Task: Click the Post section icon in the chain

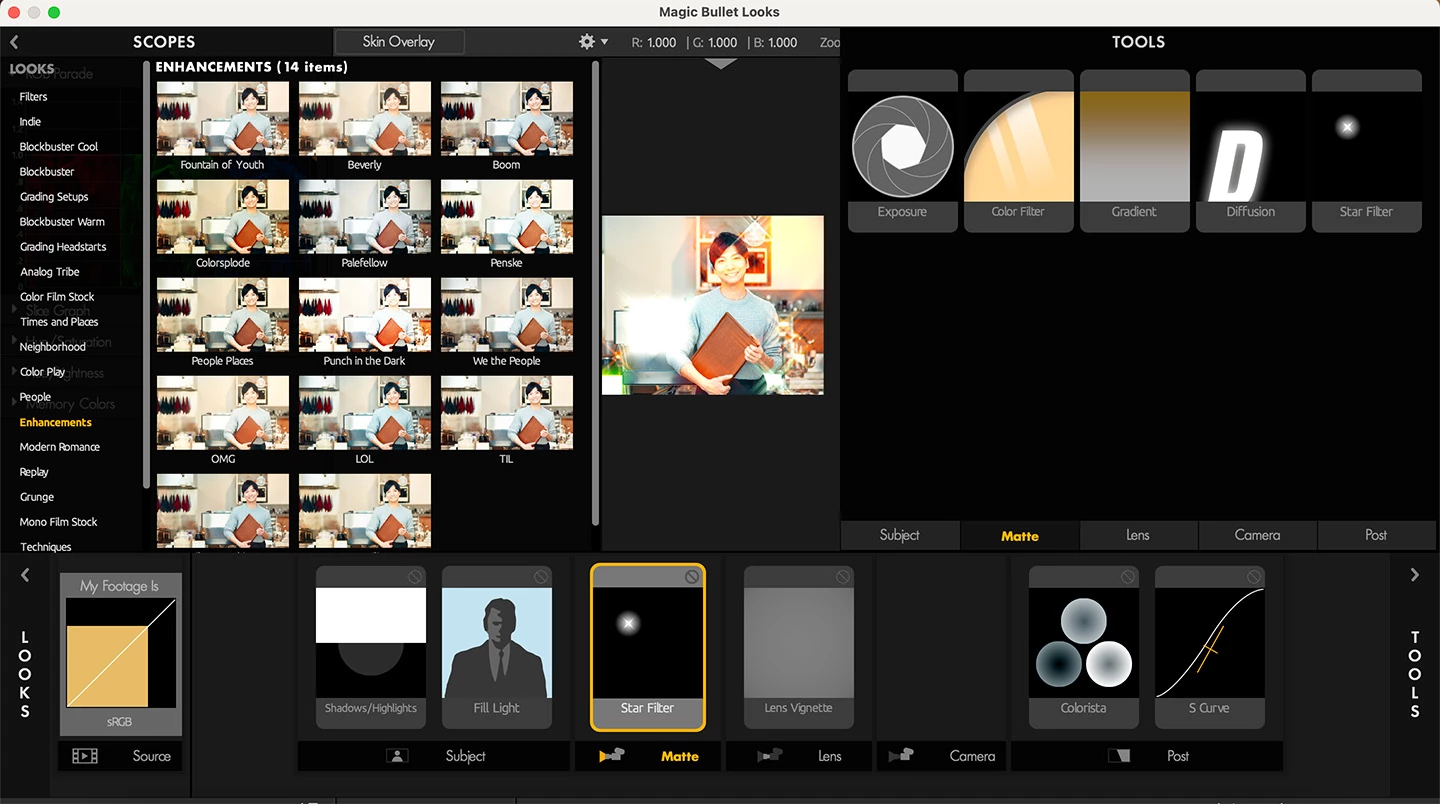Action: pyautogui.click(x=1118, y=756)
